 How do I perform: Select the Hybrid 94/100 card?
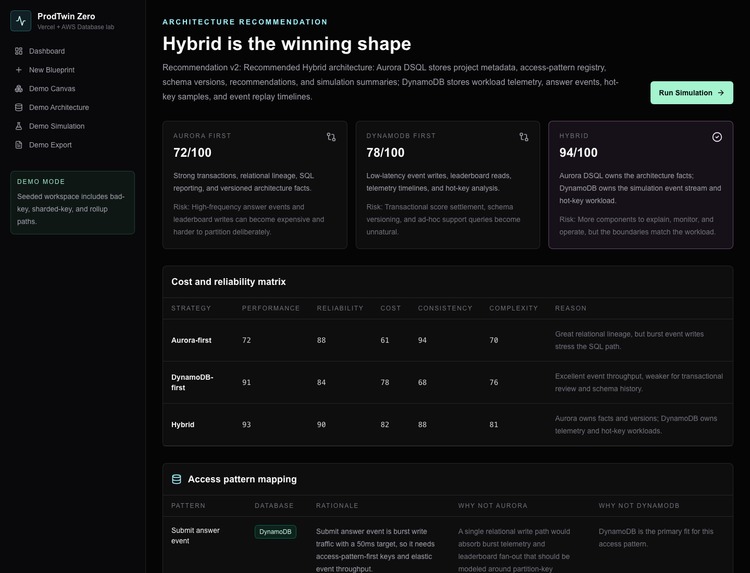(x=640, y=185)
